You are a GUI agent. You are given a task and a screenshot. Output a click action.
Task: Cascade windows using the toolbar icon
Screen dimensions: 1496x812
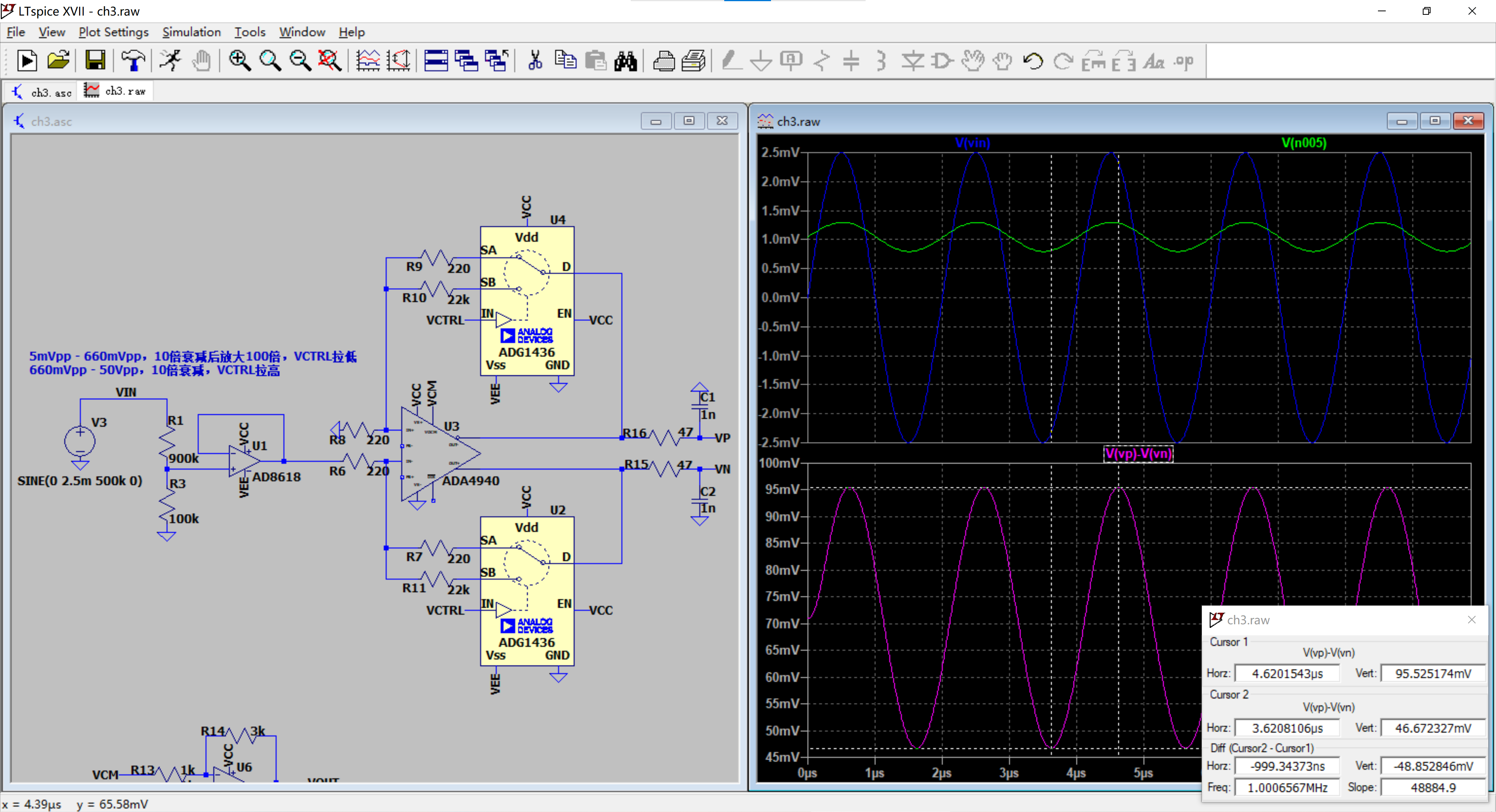pyautogui.click(x=466, y=60)
